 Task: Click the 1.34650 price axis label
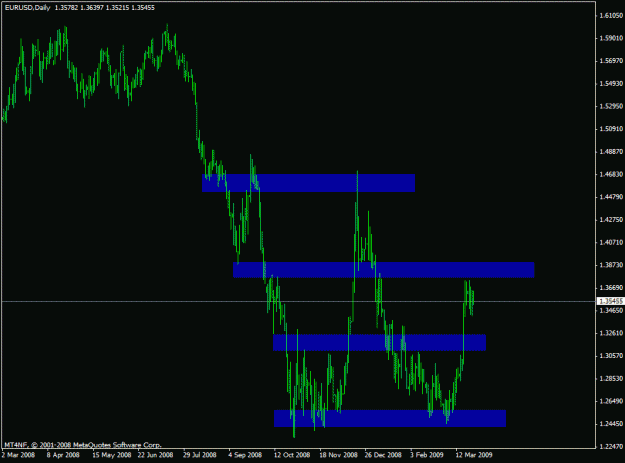(x=611, y=310)
